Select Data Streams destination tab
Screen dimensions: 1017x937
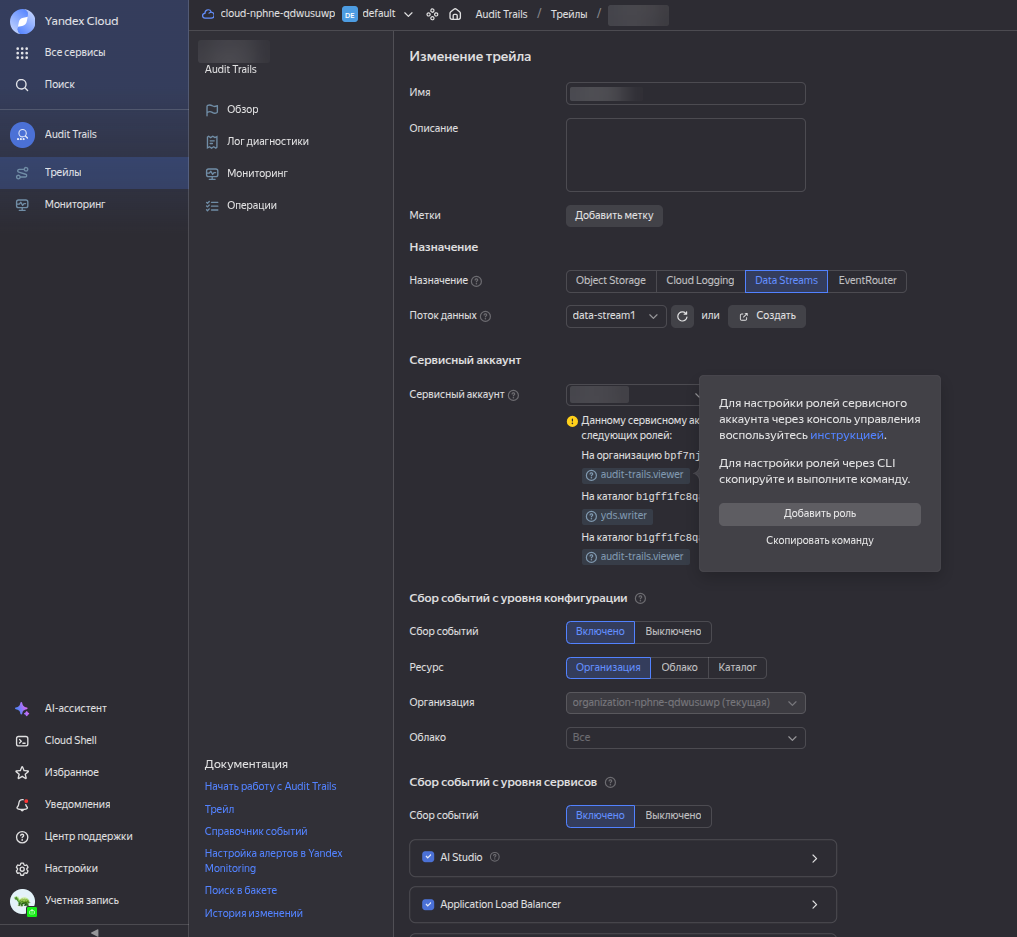[x=786, y=281]
